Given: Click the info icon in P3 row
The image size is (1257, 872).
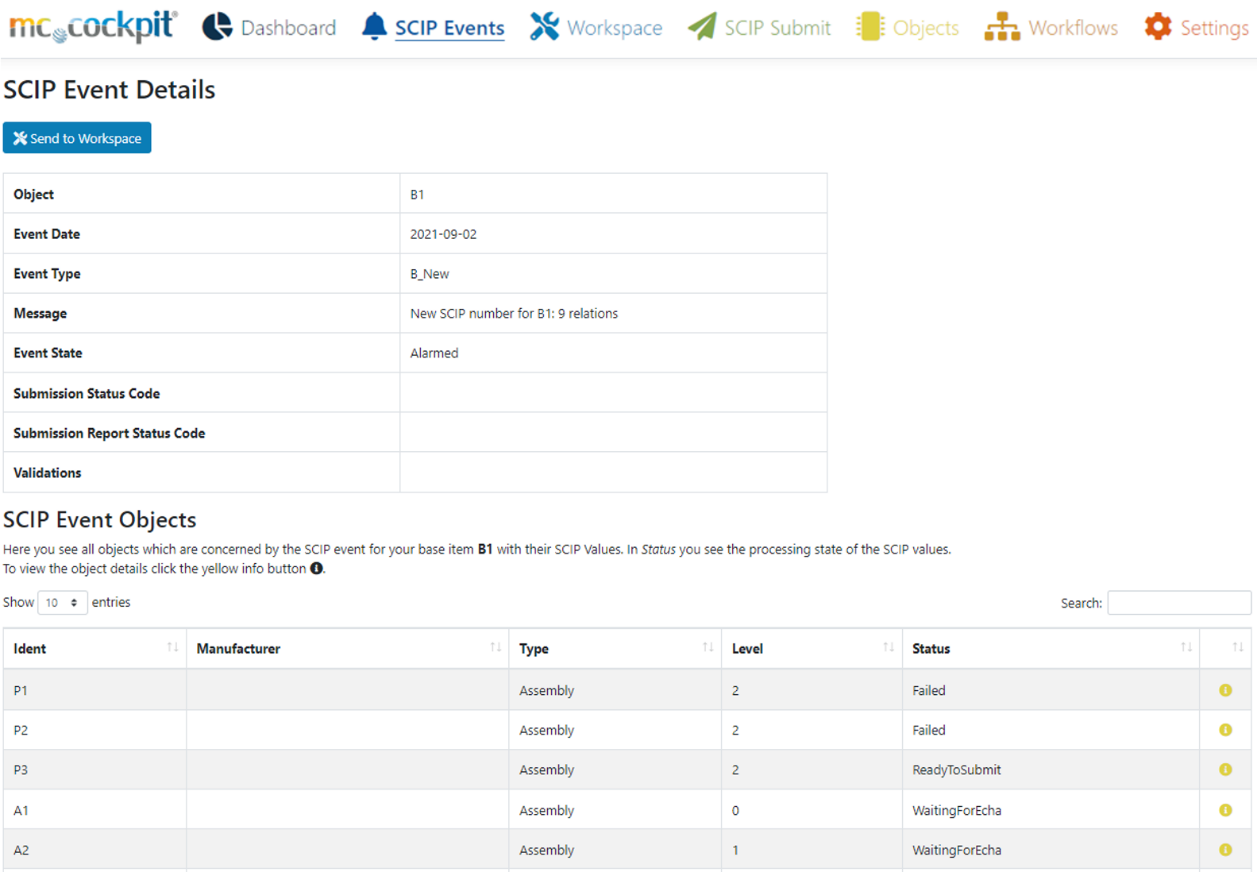Looking at the screenshot, I should coord(1225,770).
